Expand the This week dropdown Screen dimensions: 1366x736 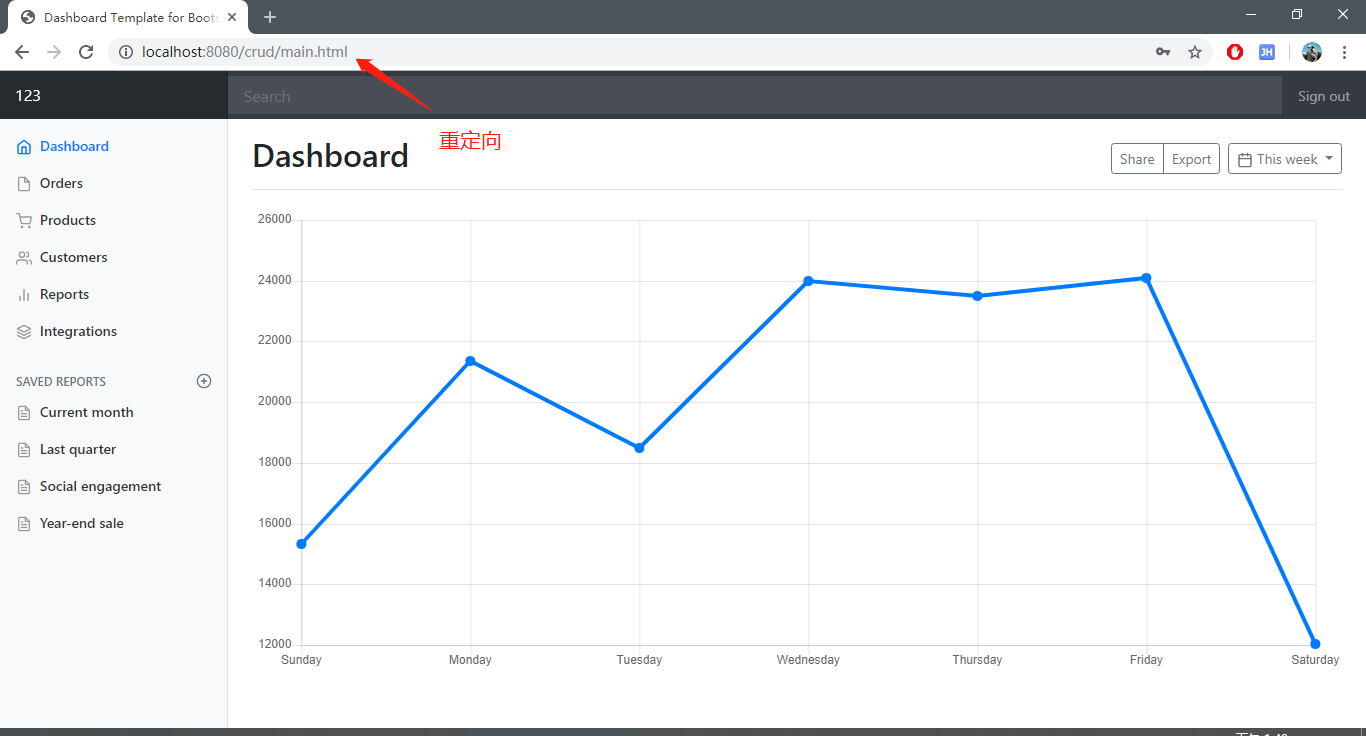[x=1284, y=159]
